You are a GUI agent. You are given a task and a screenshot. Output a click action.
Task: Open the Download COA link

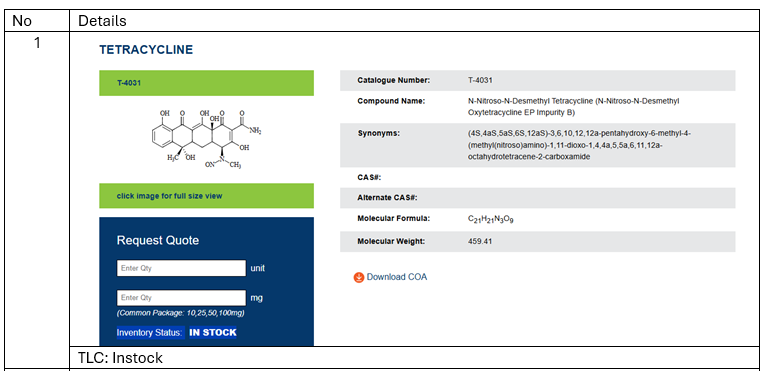(x=397, y=277)
